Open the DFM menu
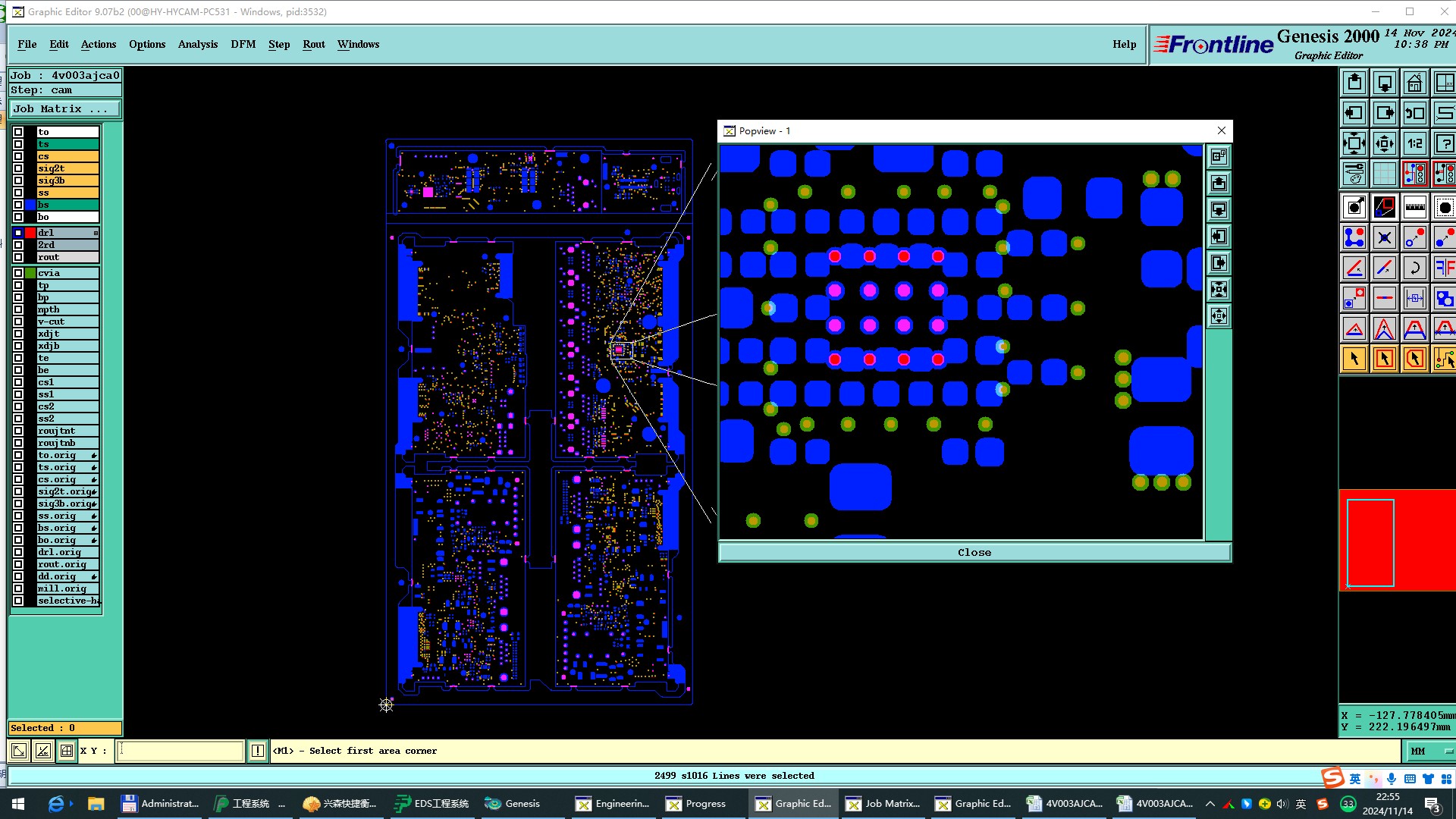 click(x=243, y=44)
